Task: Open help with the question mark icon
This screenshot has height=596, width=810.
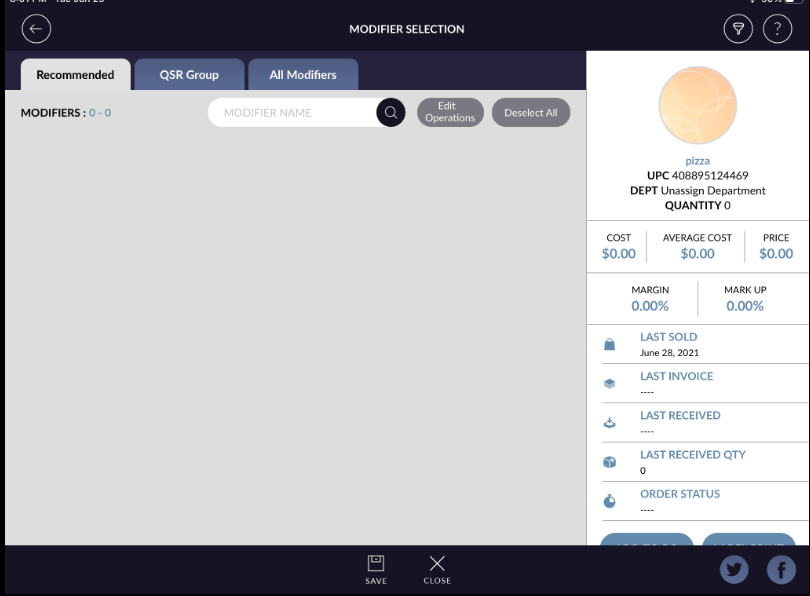Action: pos(777,29)
